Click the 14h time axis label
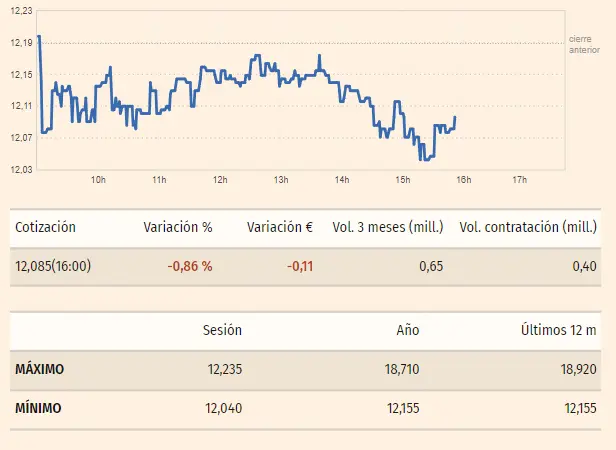The width and height of the screenshot is (616, 450). pos(342,180)
